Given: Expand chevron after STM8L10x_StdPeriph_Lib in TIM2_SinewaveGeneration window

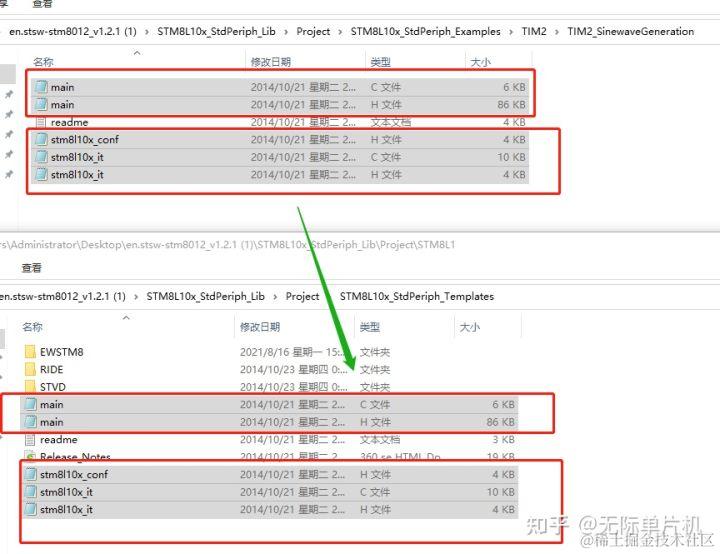Looking at the screenshot, I should pyautogui.click(x=286, y=32).
